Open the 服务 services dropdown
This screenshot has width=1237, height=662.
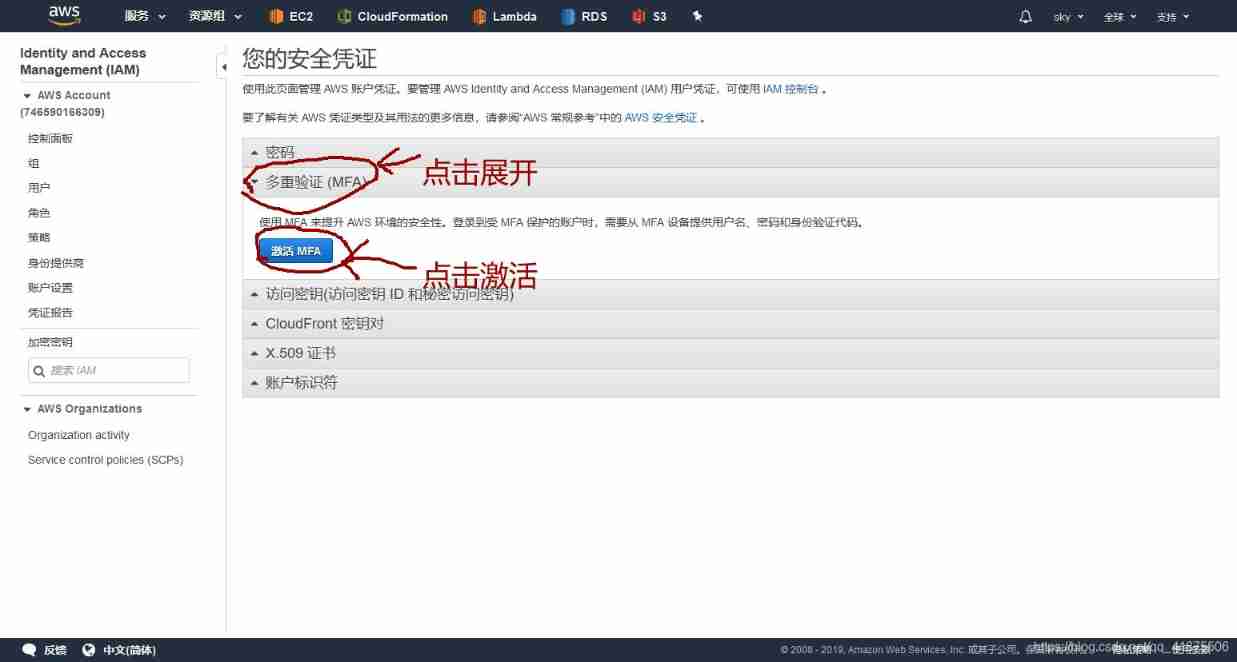pyautogui.click(x=143, y=17)
